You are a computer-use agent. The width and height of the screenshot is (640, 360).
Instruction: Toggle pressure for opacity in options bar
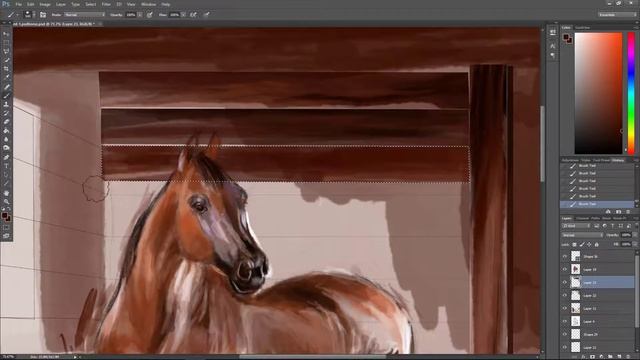[x=150, y=15]
